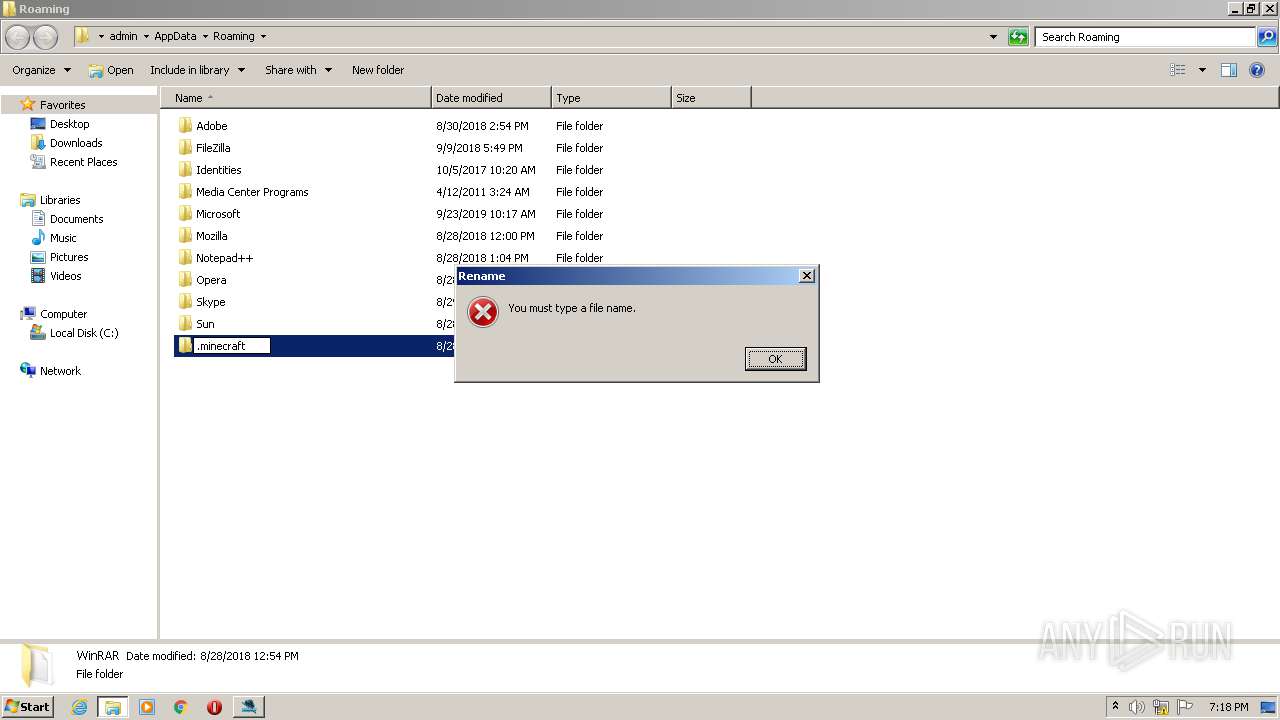Click the Back navigation arrow

pos(18,37)
